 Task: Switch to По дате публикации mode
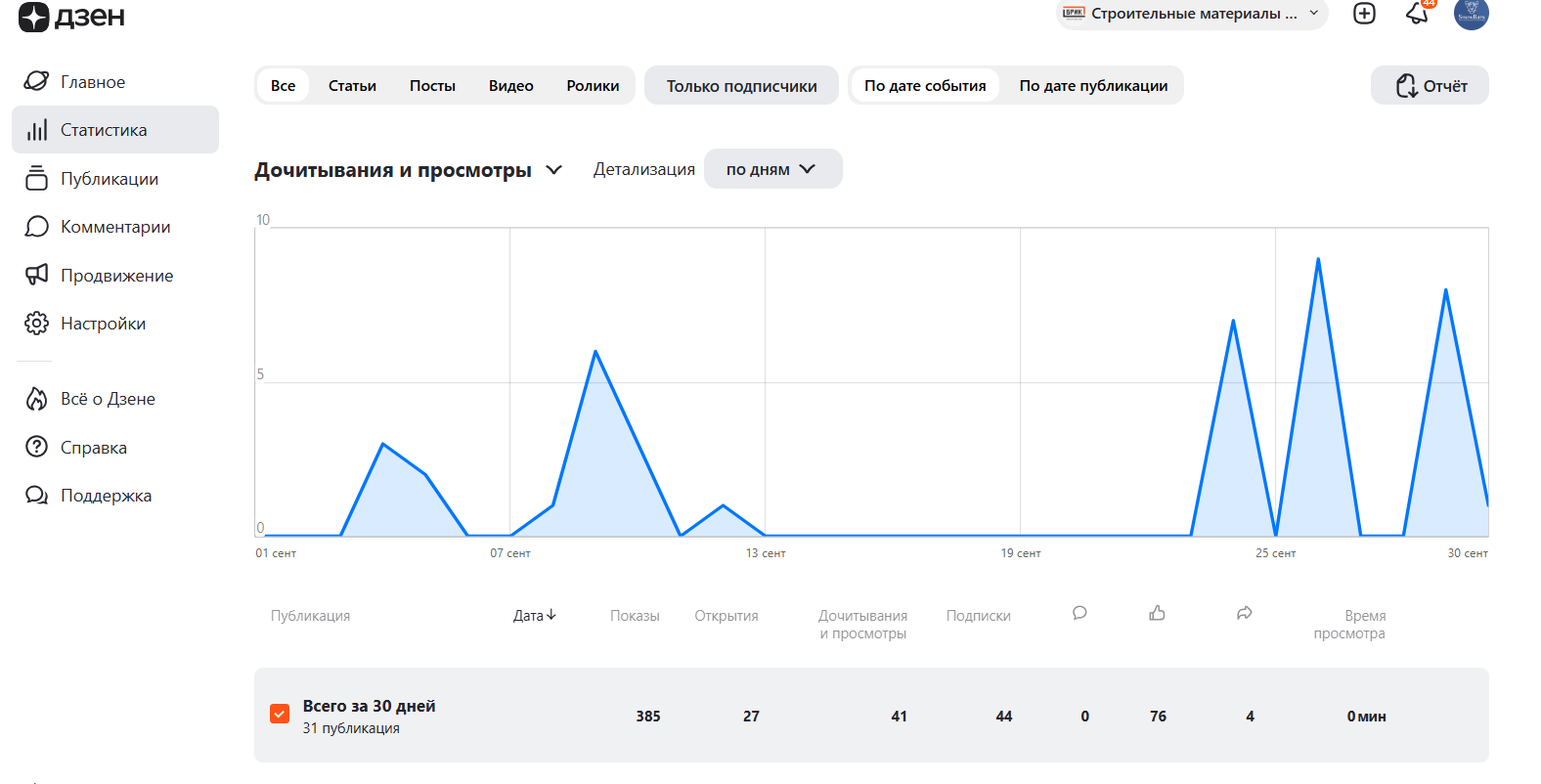pyautogui.click(x=1093, y=86)
